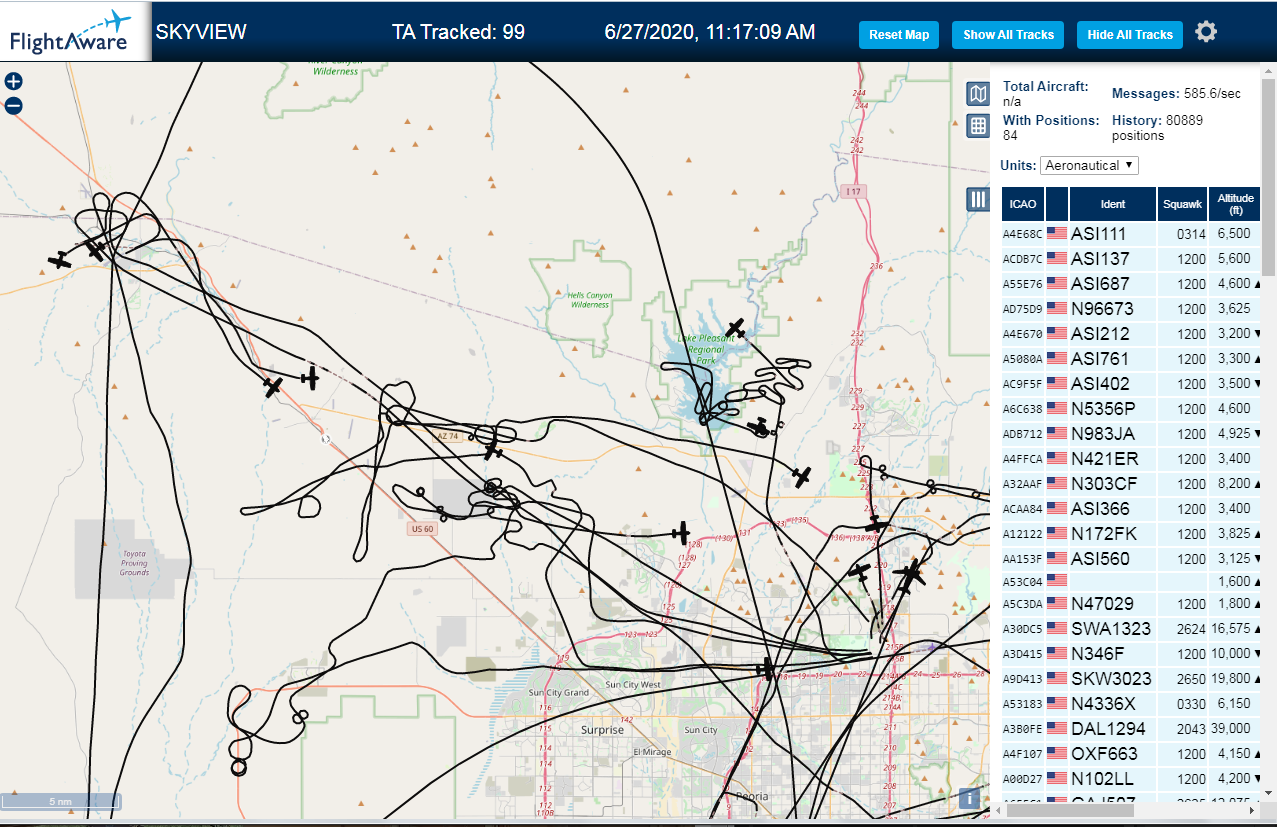Image resolution: width=1277 pixels, height=827 pixels.
Task: Select the N421ER aircraft row
Action: pyautogui.click(x=1132, y=459)
